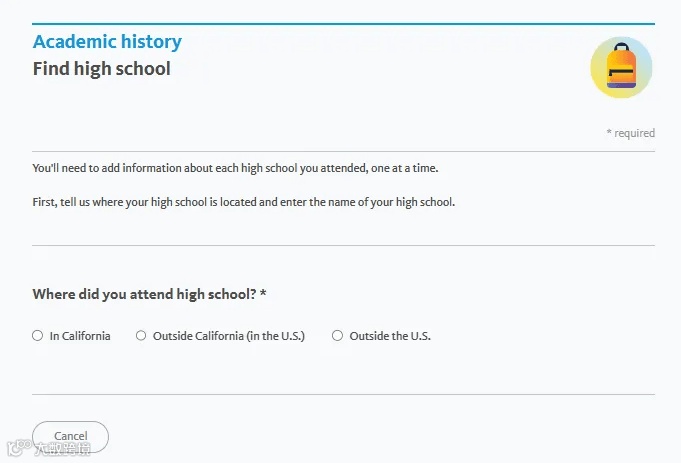Click the divider line below the instruction text
This screenshot has height=463, width=681.
343,245
